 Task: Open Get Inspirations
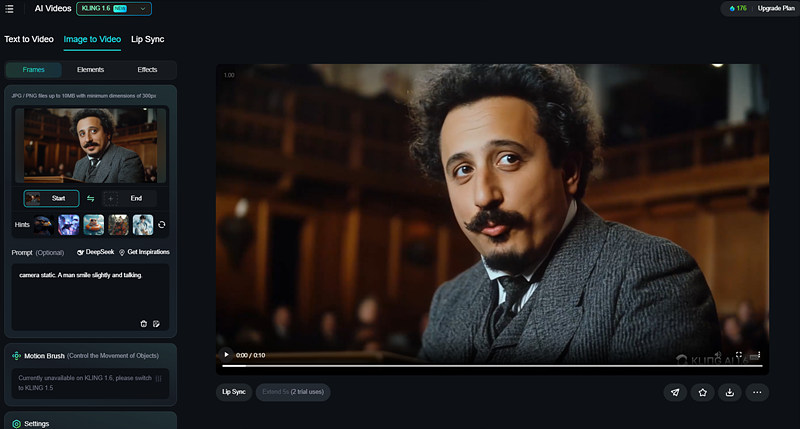144,252
